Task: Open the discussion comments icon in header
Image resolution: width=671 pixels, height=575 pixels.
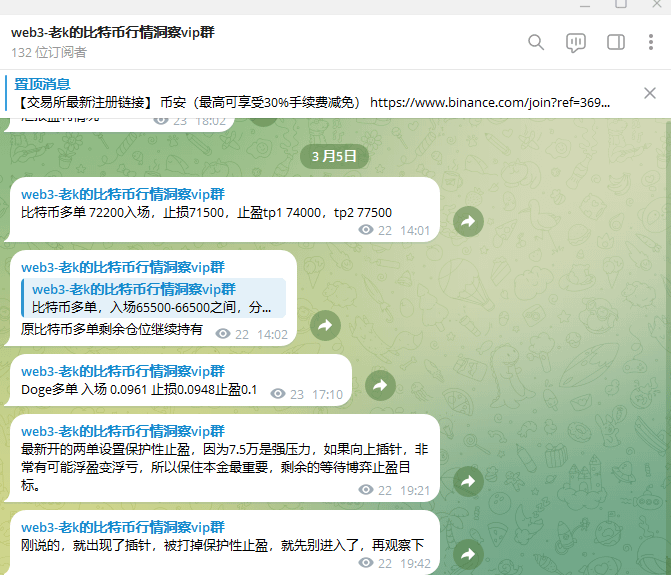Action: (576, 42)
